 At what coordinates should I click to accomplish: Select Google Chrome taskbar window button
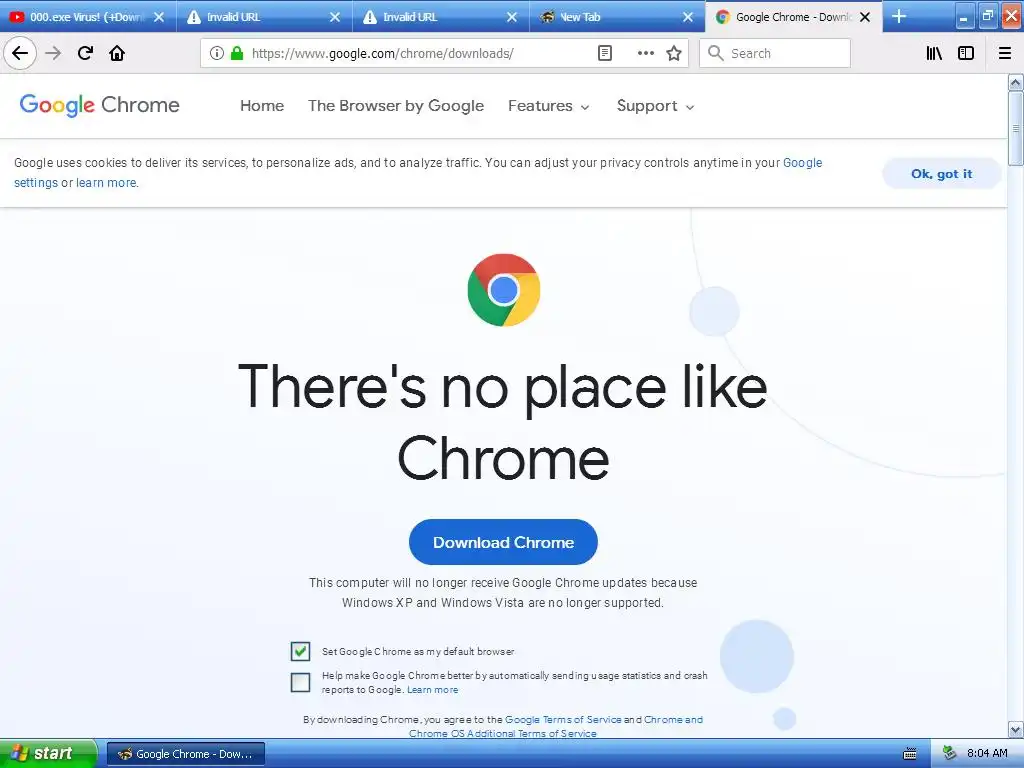pos(186,754)
